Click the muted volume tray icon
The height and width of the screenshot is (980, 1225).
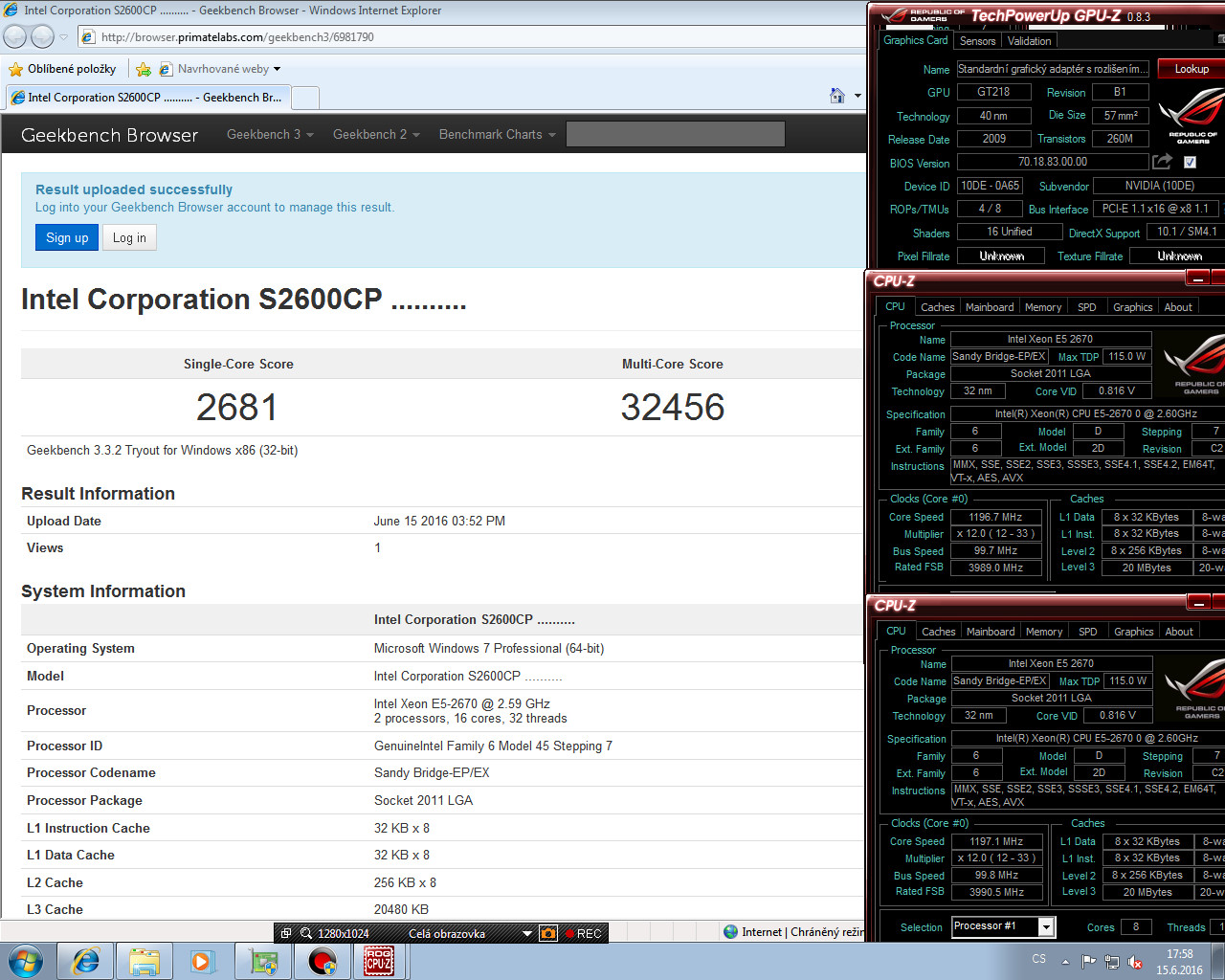click(1135, 962)
